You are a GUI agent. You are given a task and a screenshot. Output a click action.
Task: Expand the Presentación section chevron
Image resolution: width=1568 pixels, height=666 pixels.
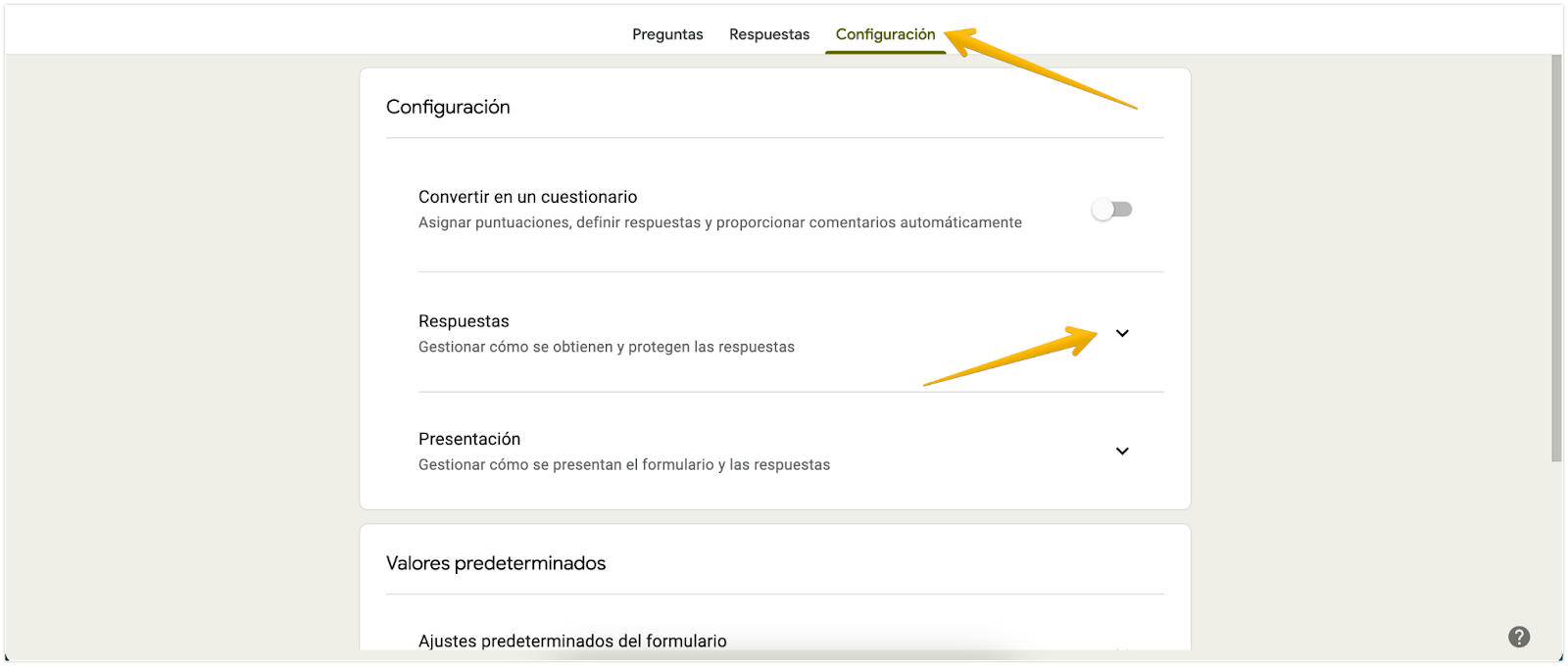click(x=1122, y=452)
